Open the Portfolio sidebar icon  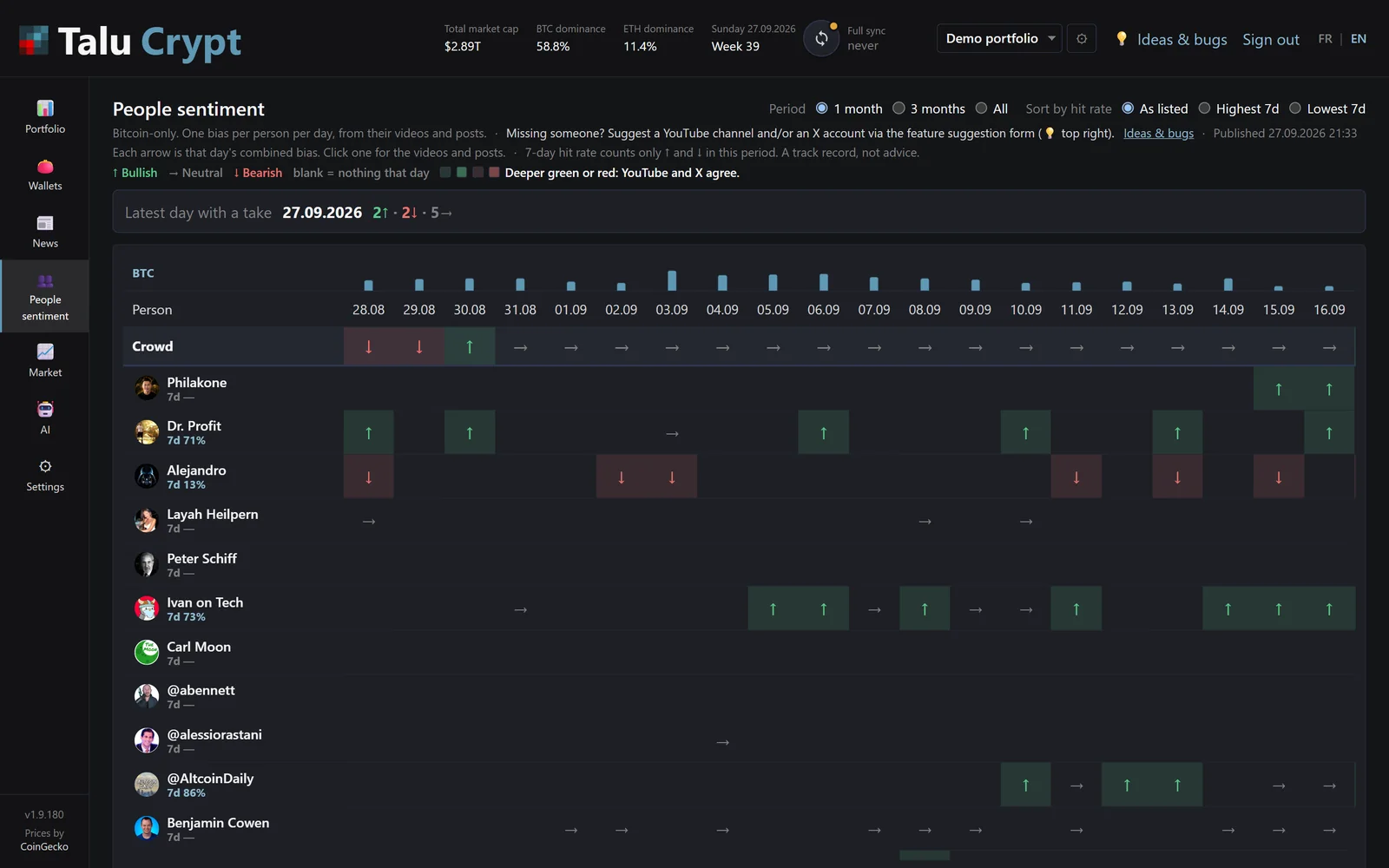[x=45, y=108]
